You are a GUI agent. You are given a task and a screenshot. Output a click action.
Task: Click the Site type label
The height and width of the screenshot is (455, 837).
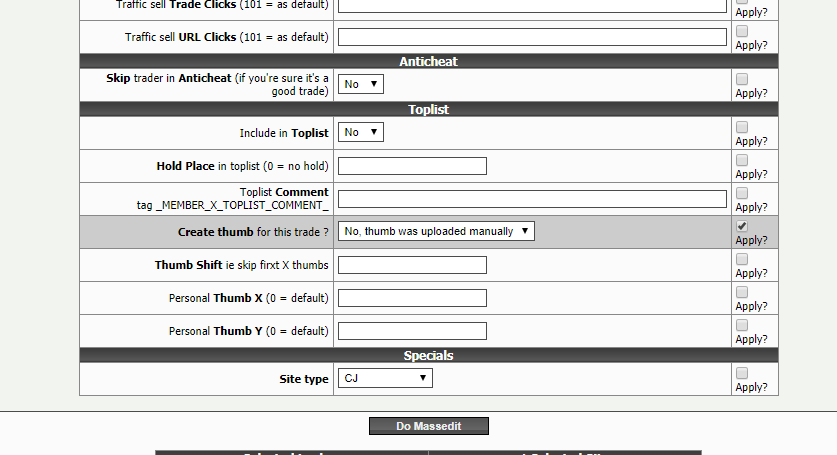(304, 379)
